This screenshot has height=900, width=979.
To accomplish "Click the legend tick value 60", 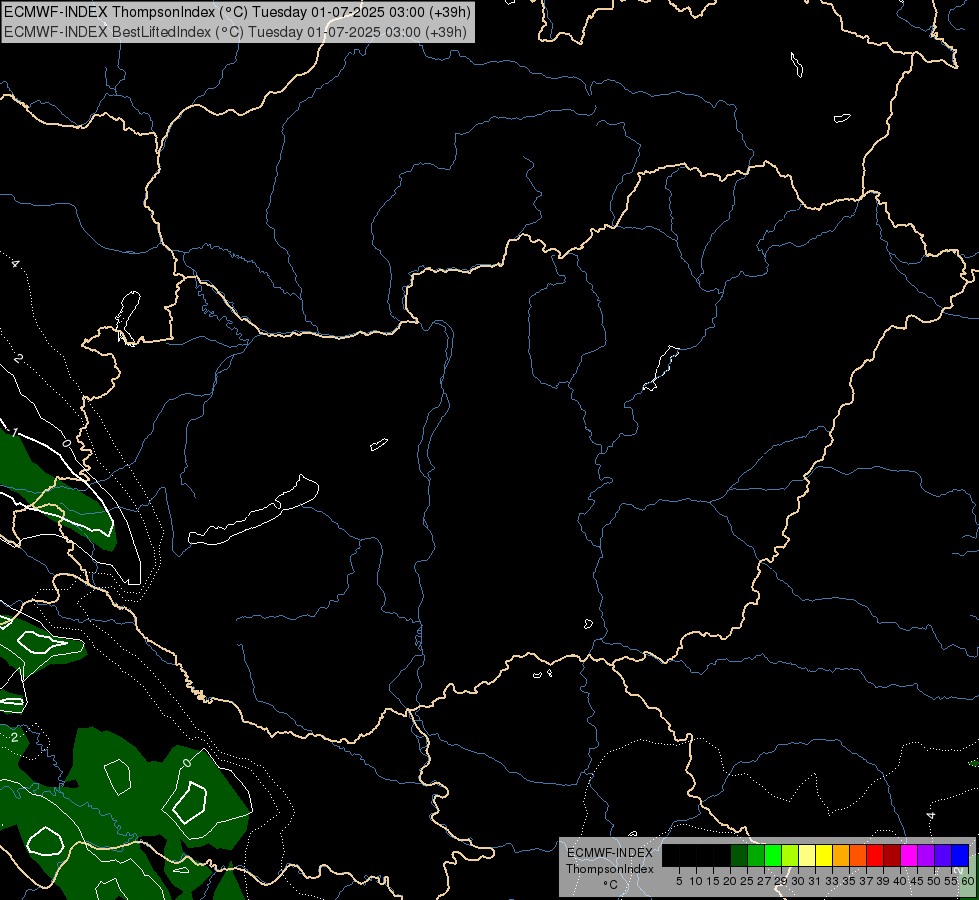I will (967, 881).
